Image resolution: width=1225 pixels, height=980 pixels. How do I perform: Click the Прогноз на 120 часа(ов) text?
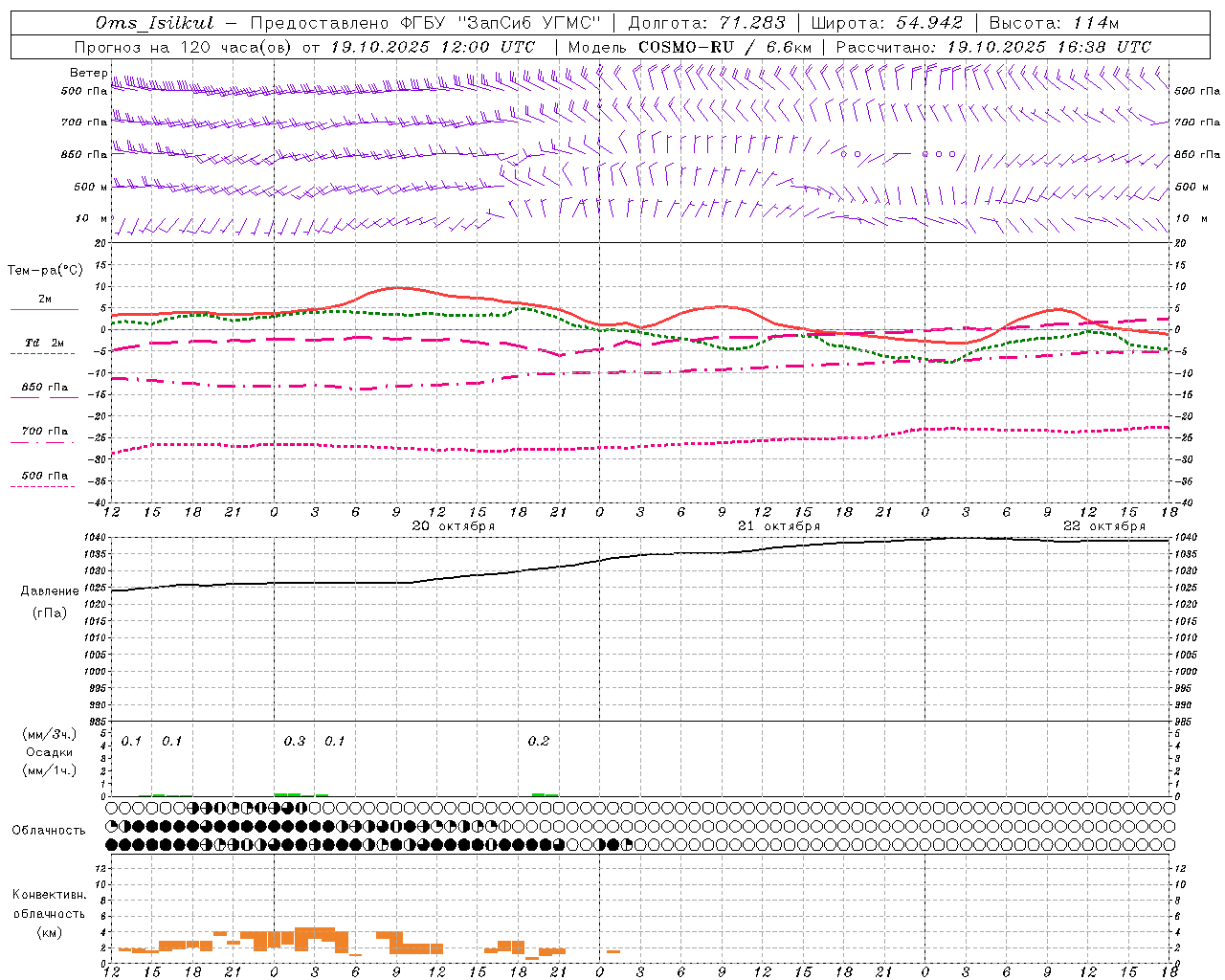click(x=184, y=47)
